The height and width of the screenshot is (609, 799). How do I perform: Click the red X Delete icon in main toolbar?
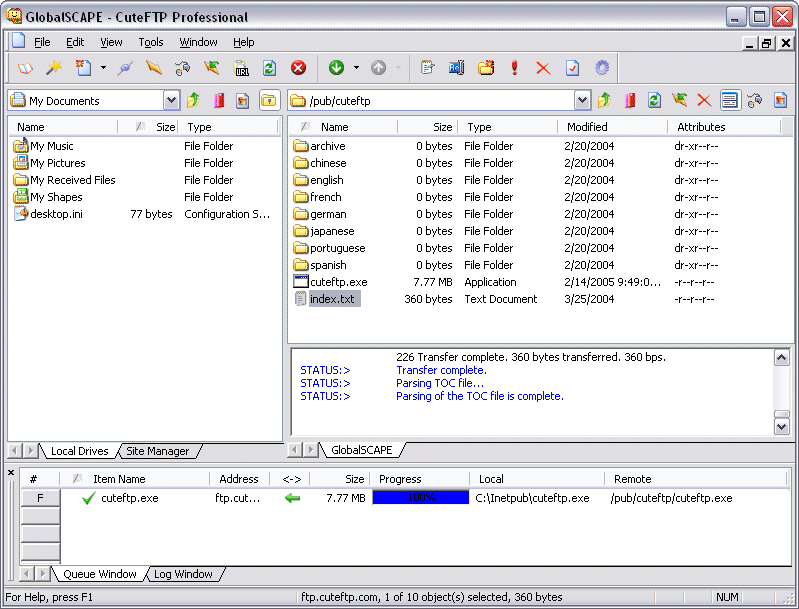tap(543, 68)
